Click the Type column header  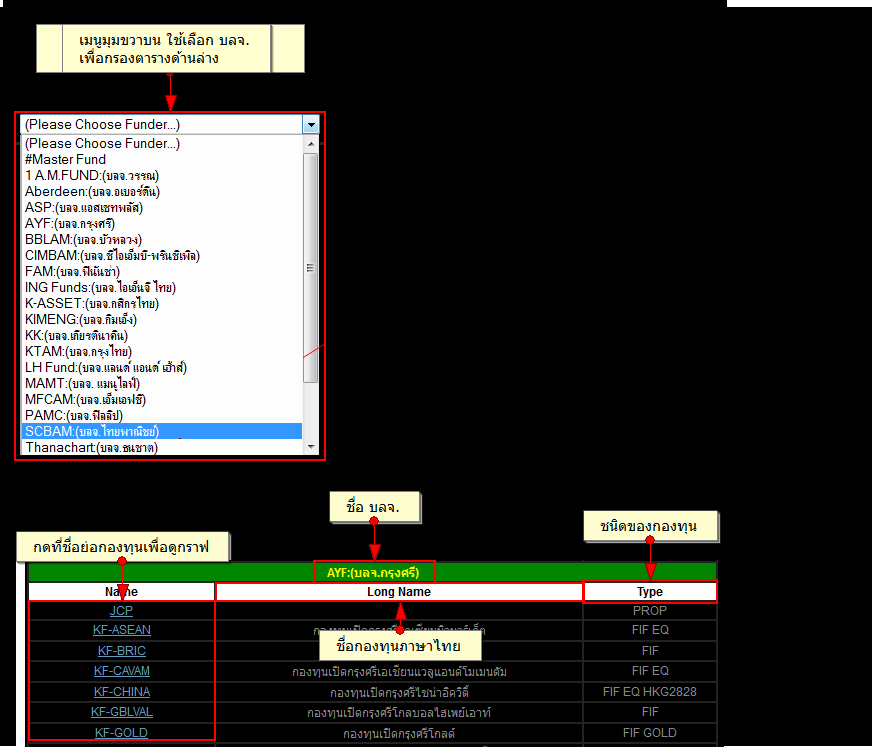[x=650, y=592]
